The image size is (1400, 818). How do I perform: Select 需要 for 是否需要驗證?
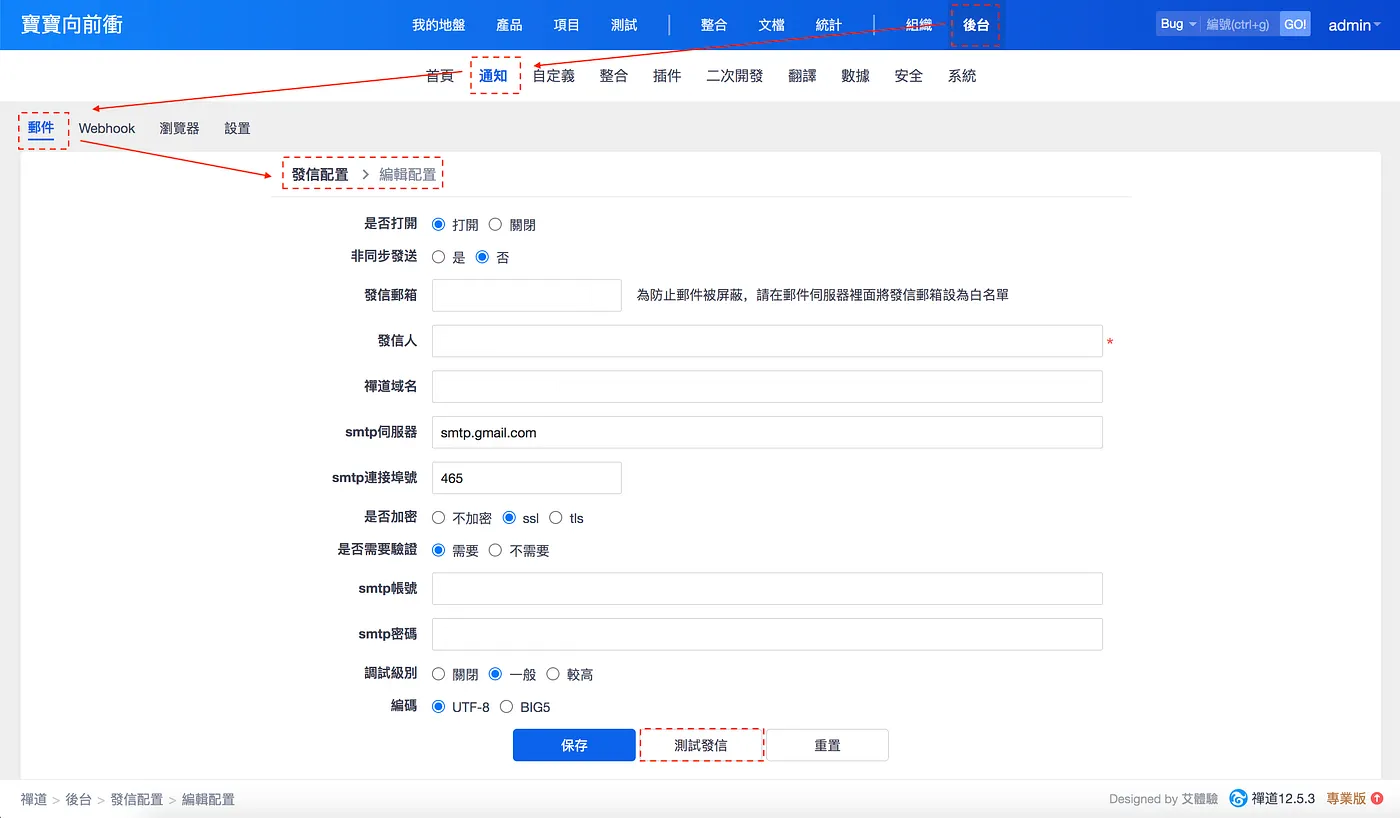tap(438, 550)
